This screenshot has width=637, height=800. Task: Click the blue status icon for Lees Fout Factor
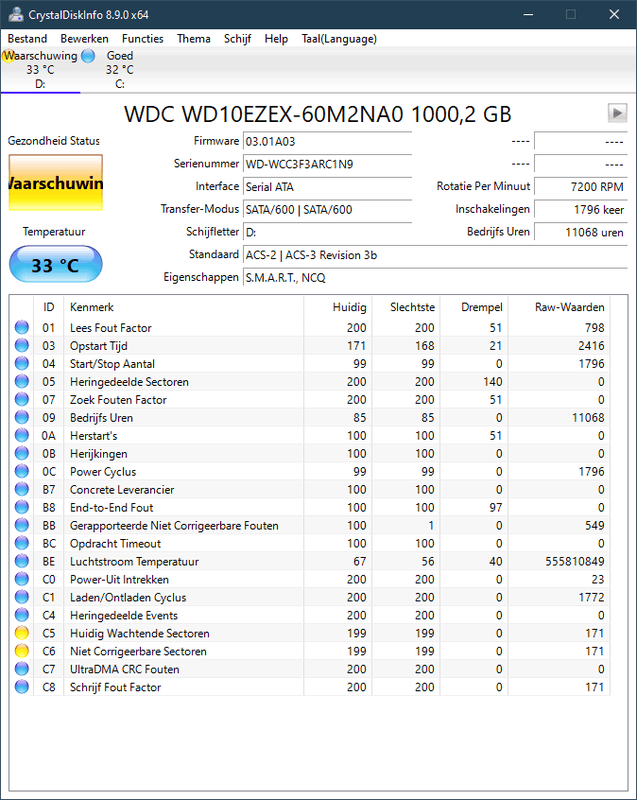click(x=22, y=327)
